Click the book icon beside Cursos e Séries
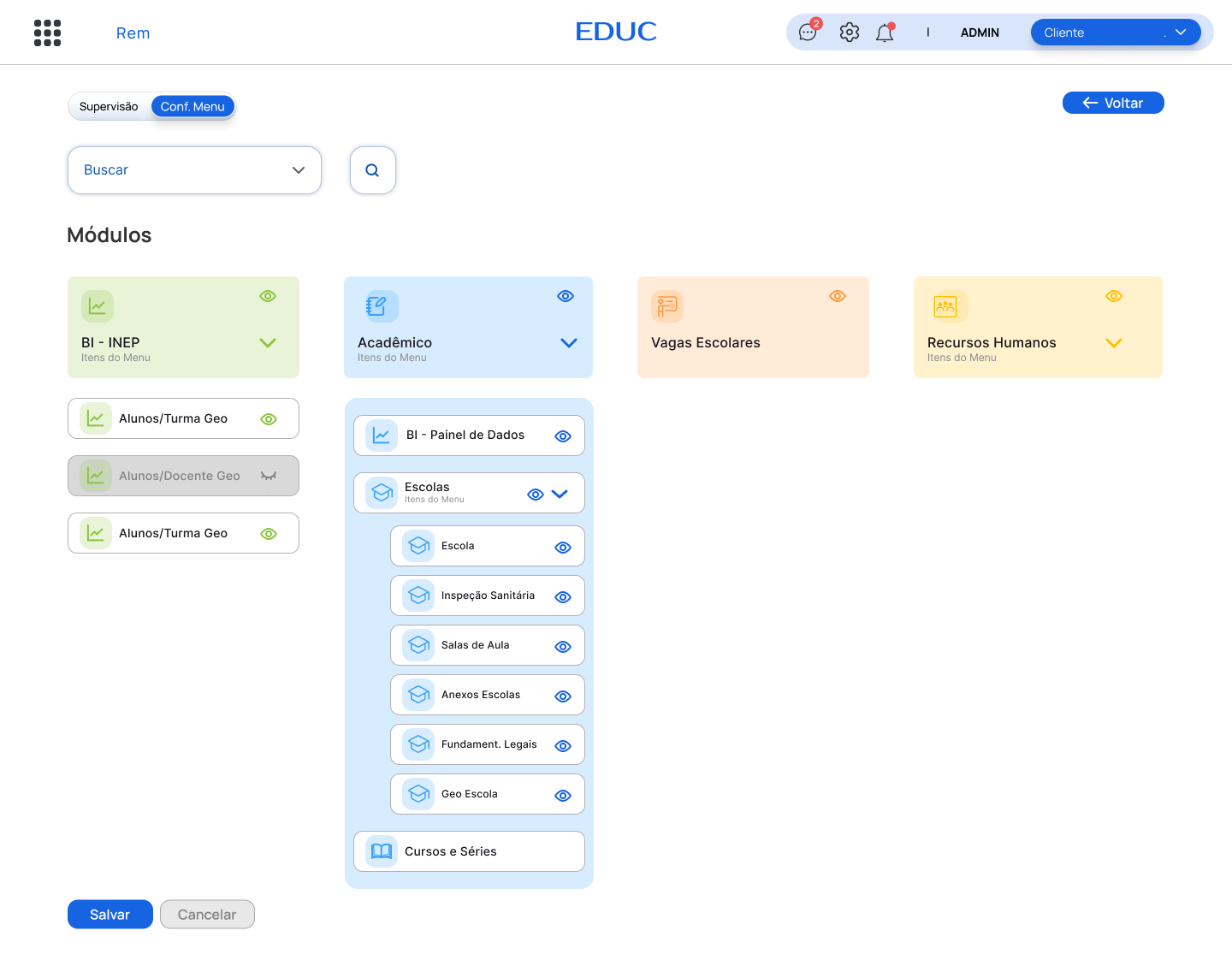 click(381, 850)
